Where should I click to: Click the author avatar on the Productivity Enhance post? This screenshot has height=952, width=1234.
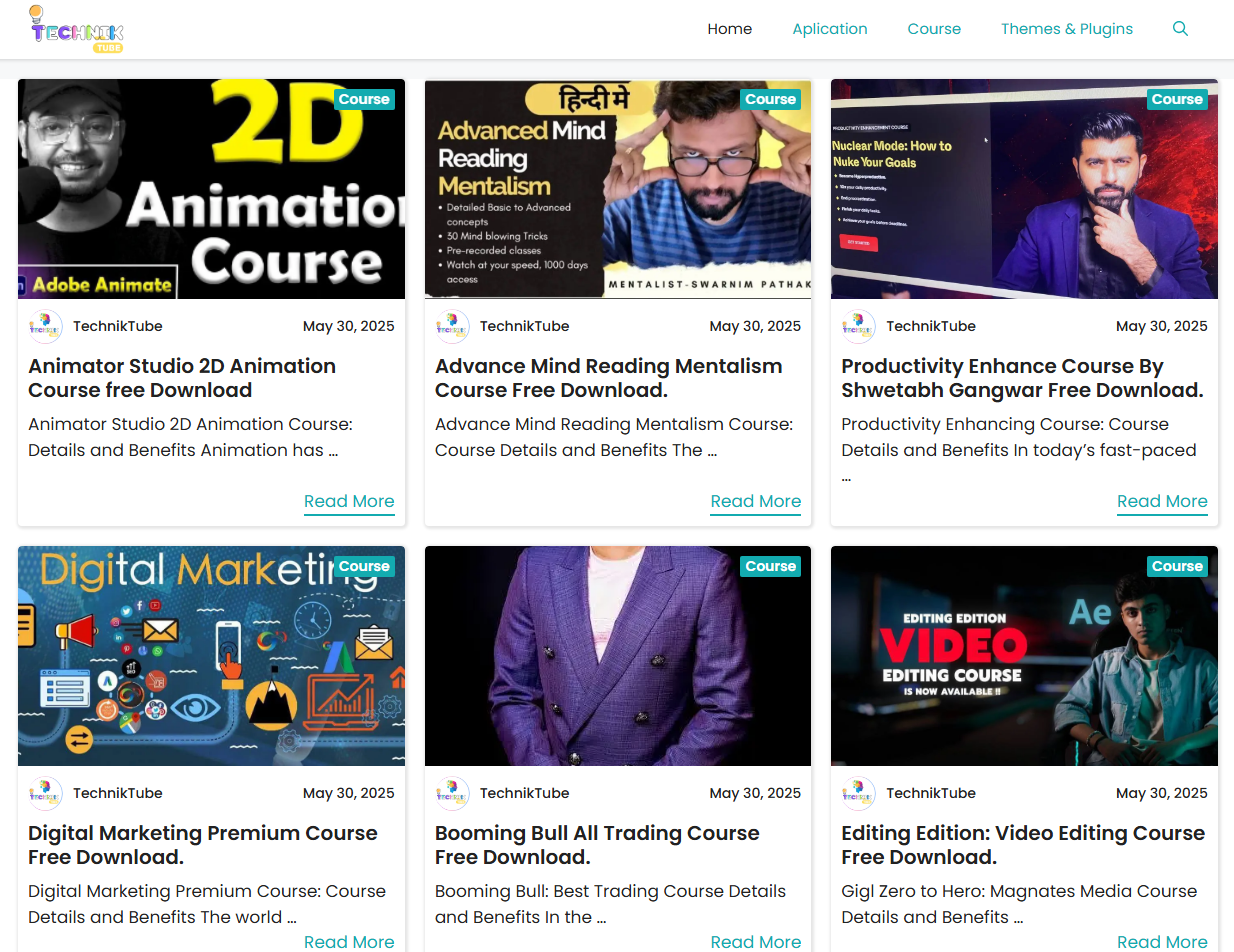click(858, 326)
